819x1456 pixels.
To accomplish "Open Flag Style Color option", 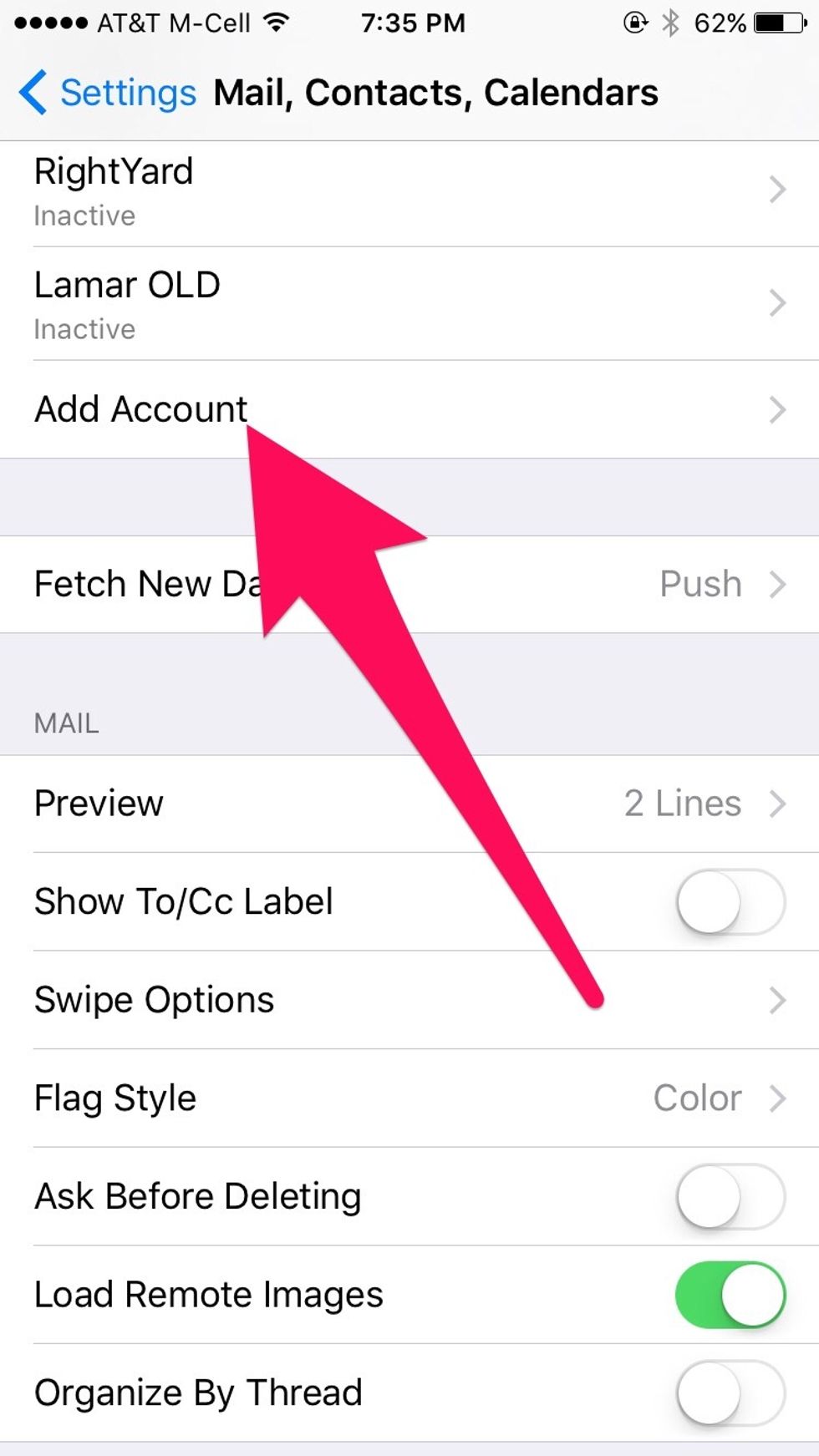I will [409, 1098].
